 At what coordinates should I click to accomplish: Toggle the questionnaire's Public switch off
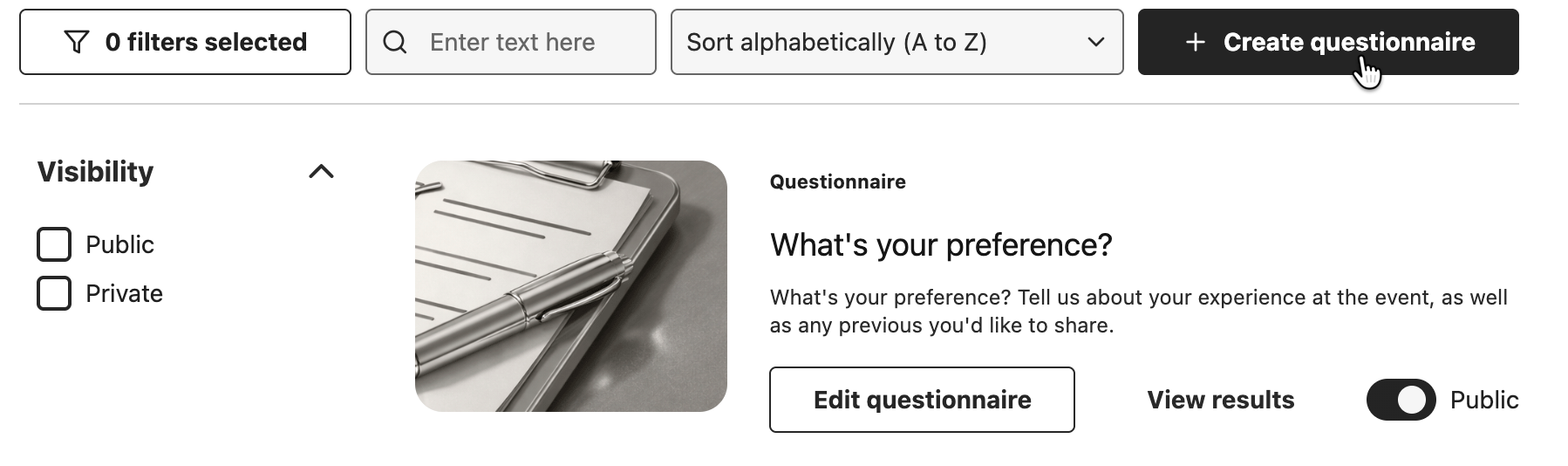(x=1401, y=400)
